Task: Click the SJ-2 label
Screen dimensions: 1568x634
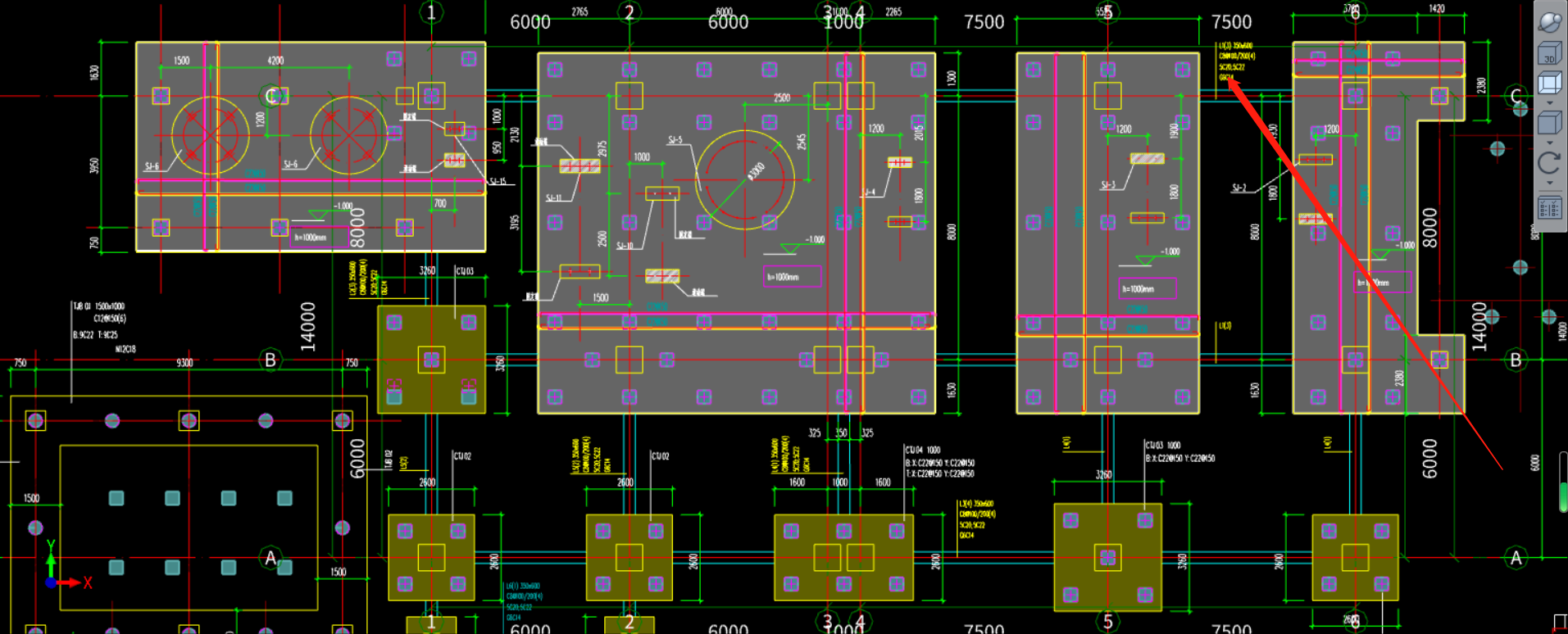Action: (x=1239, y=188)
